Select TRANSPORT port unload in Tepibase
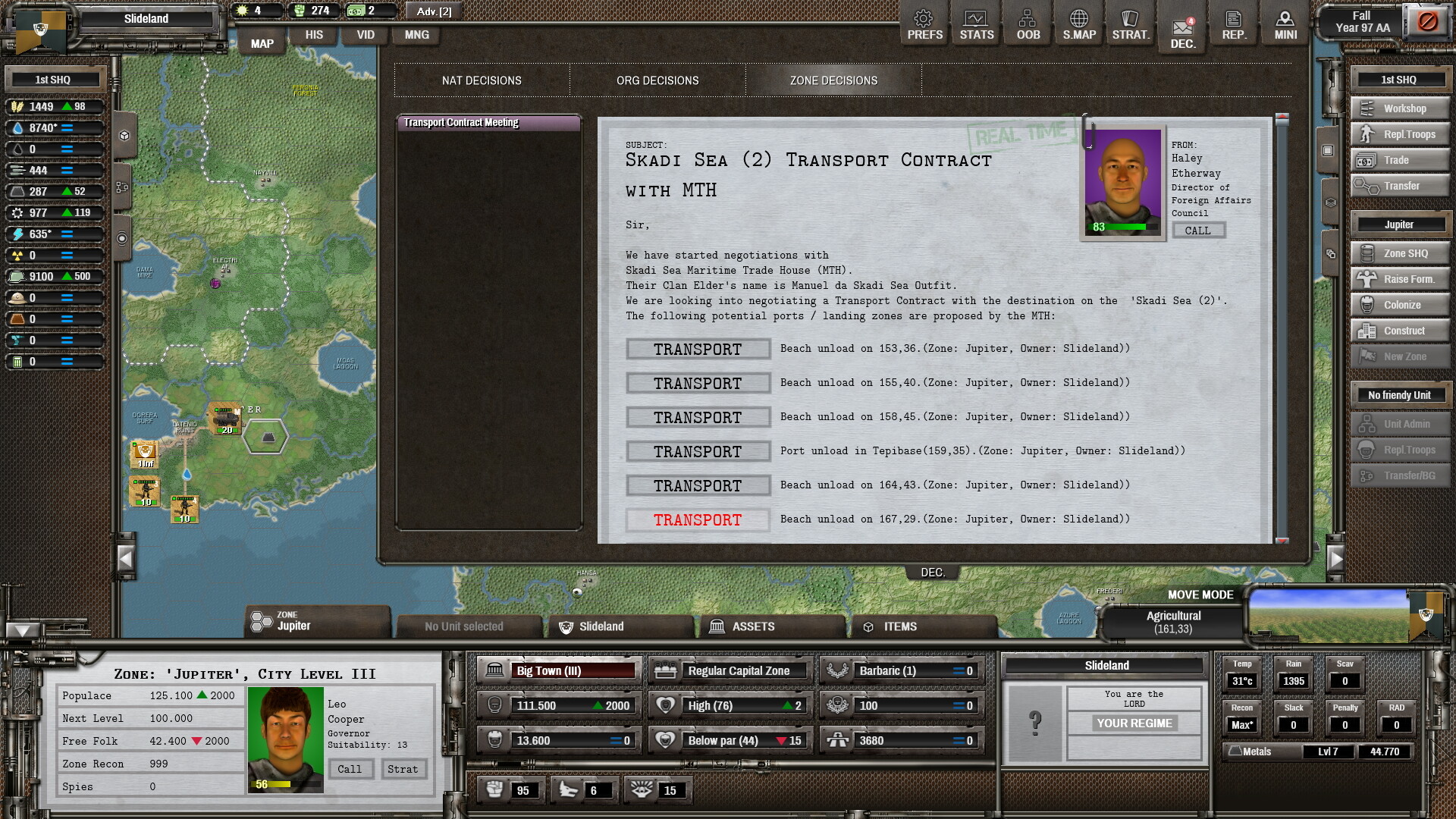The height and width of the screenshot is (819, 1456). (697, 451)
